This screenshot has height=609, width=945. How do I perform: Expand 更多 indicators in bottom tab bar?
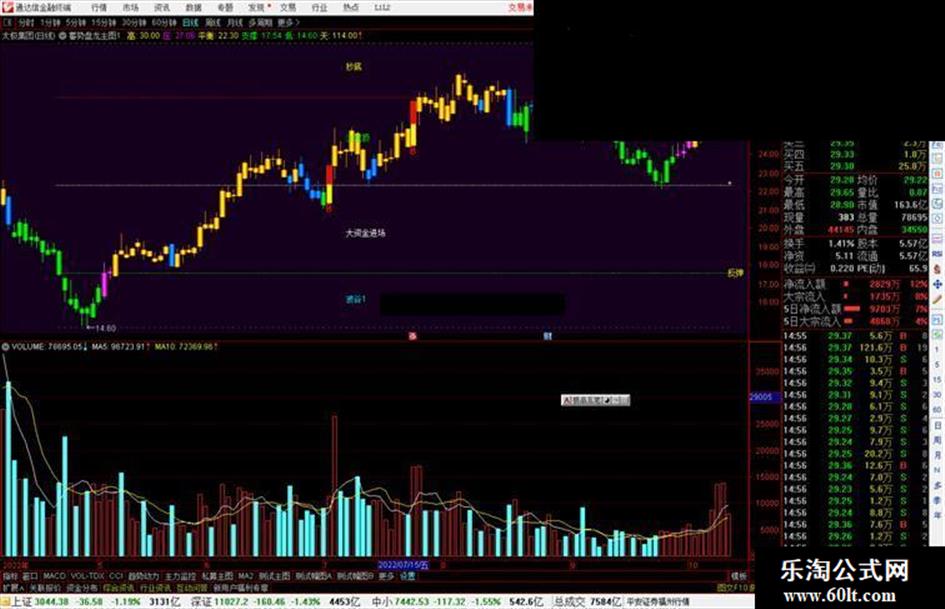pyautogui.click(x=387, y=576)
